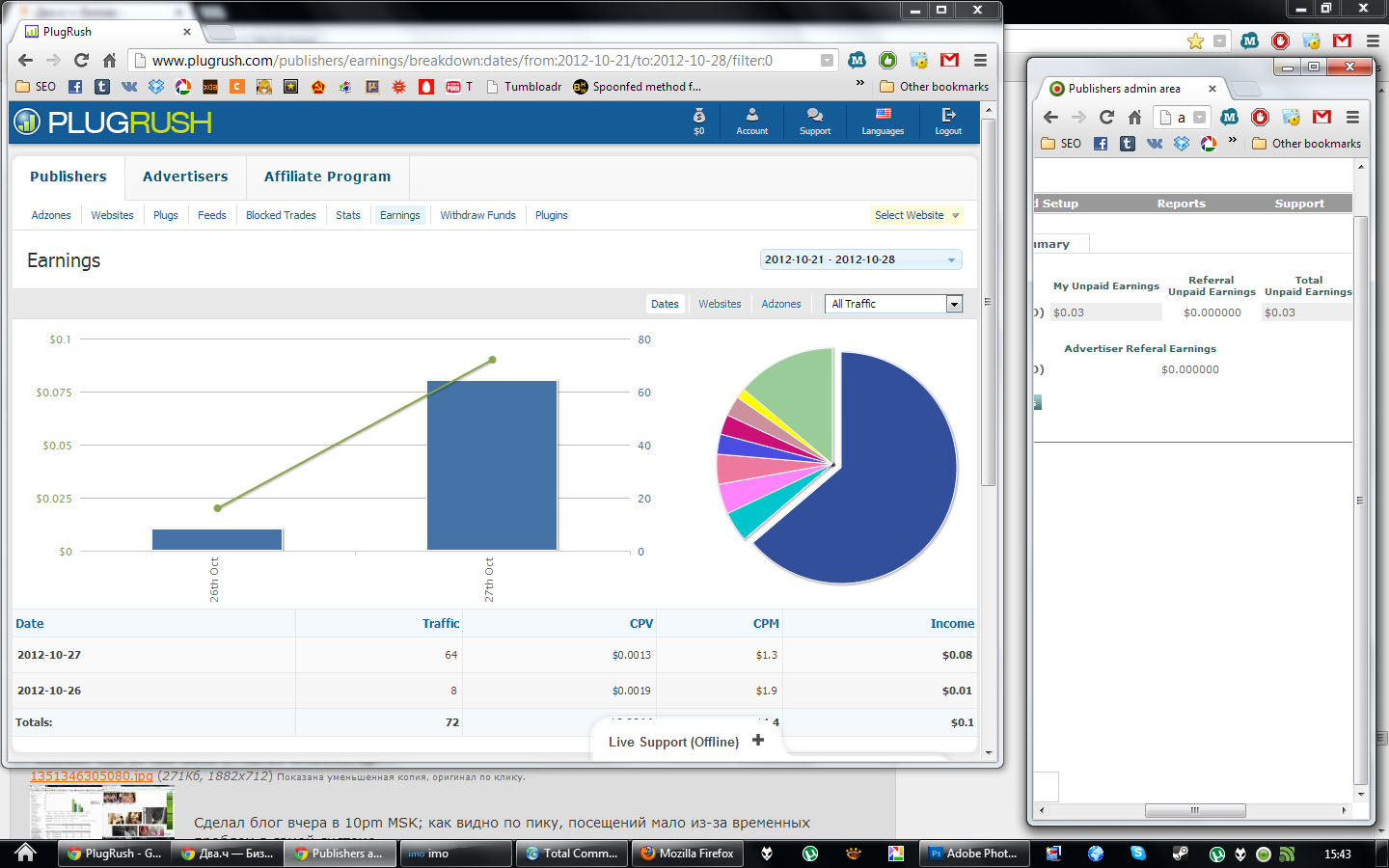
Task: Open Skype icon in system tray
Action: (1138, 854)
